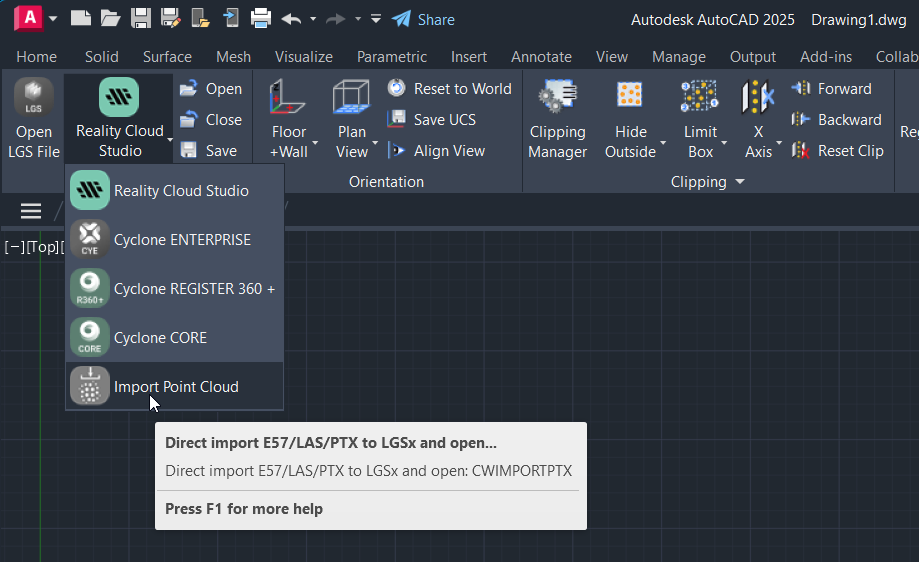Switch to the Annotate ribbon tab
This screenshot has width=919, height=562.
click(x=541, y=57)
